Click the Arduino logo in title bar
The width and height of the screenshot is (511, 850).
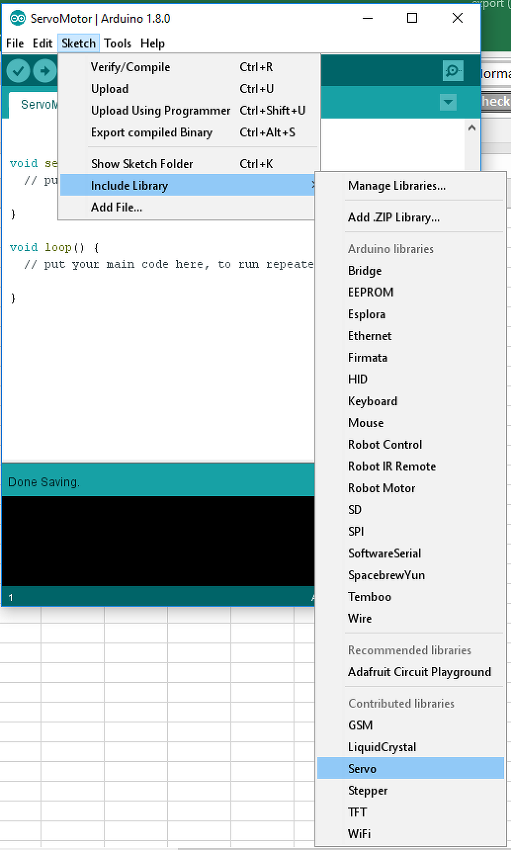(17, 18)
